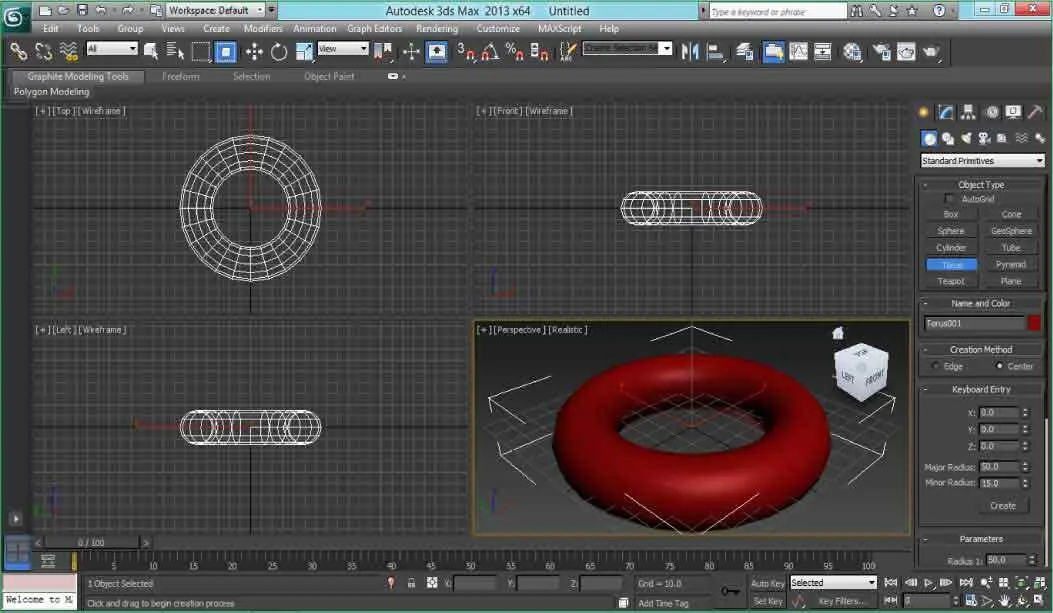Click the ViewCube home icon
Image resolution: width=1053 pixels, height=613 pixels.
tap(837, 333)
